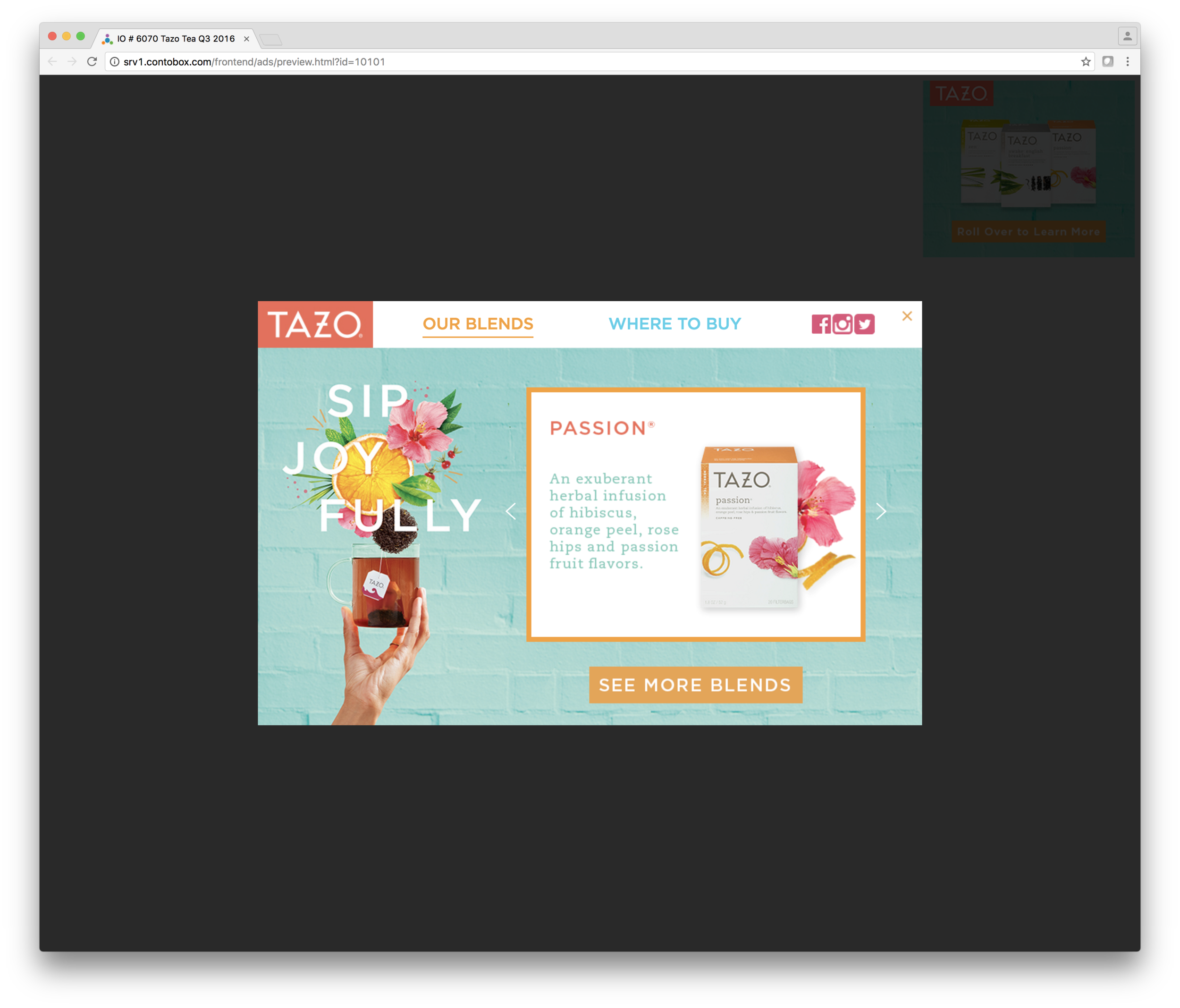Click the red macOS close window button
This screenshot has height=1008, width=1180.
pos(52,36)
